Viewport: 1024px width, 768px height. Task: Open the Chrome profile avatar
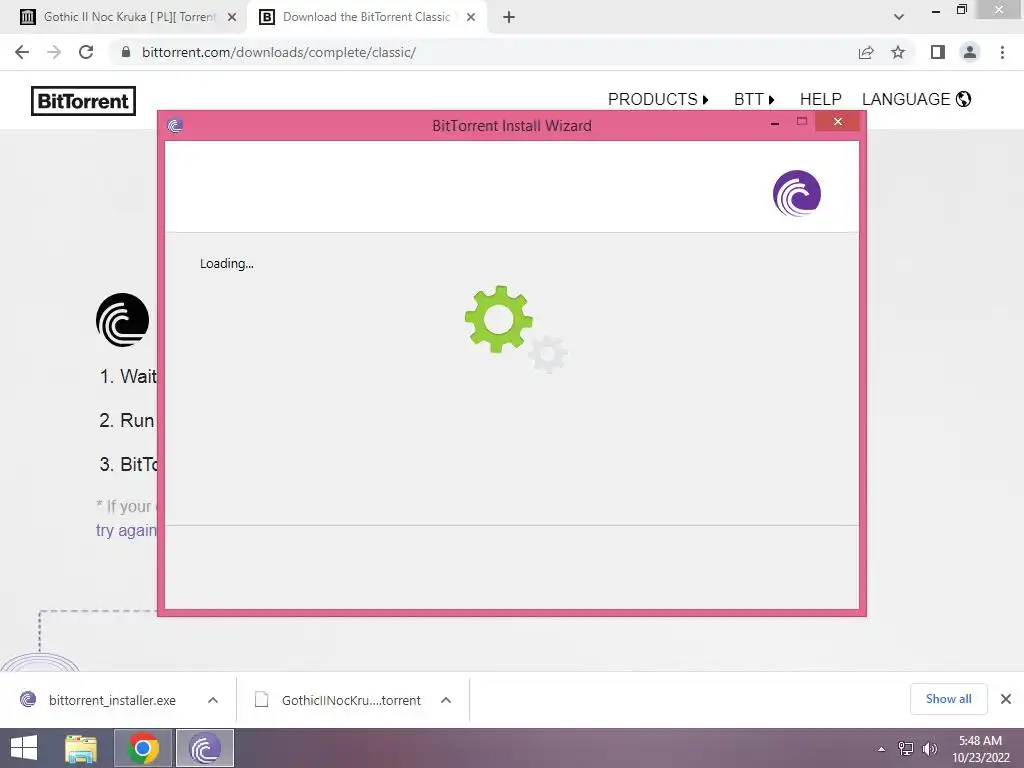tap(970, 52)
